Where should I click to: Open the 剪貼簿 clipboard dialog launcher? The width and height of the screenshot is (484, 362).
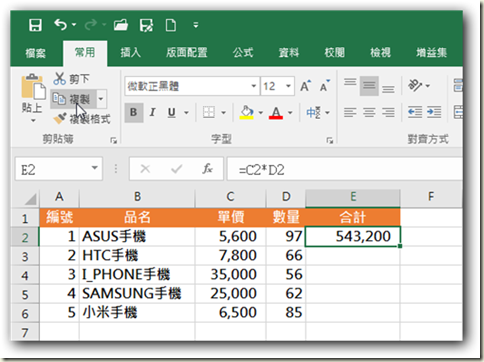click(114, 141)
